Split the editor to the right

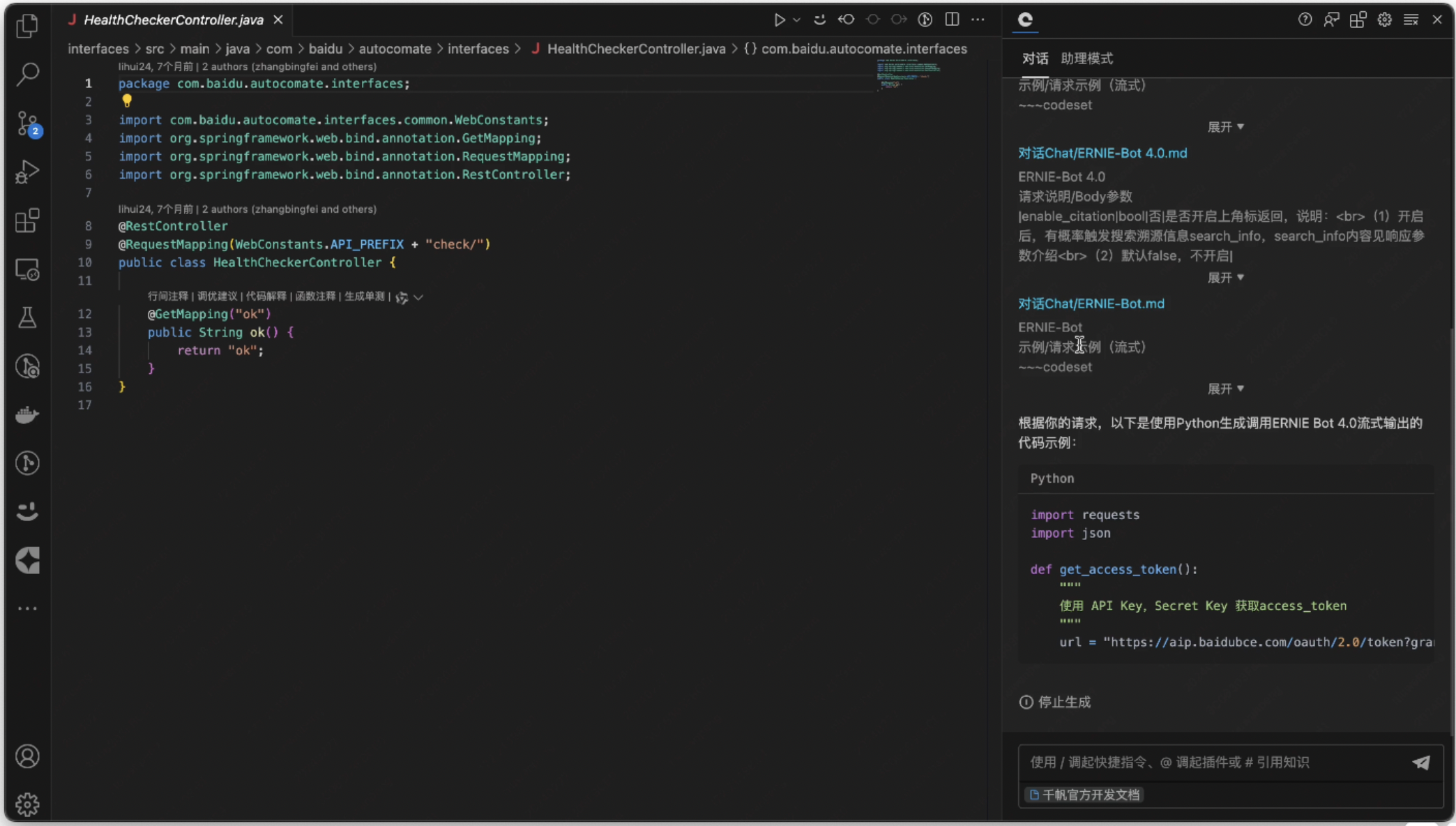(952, 20)
